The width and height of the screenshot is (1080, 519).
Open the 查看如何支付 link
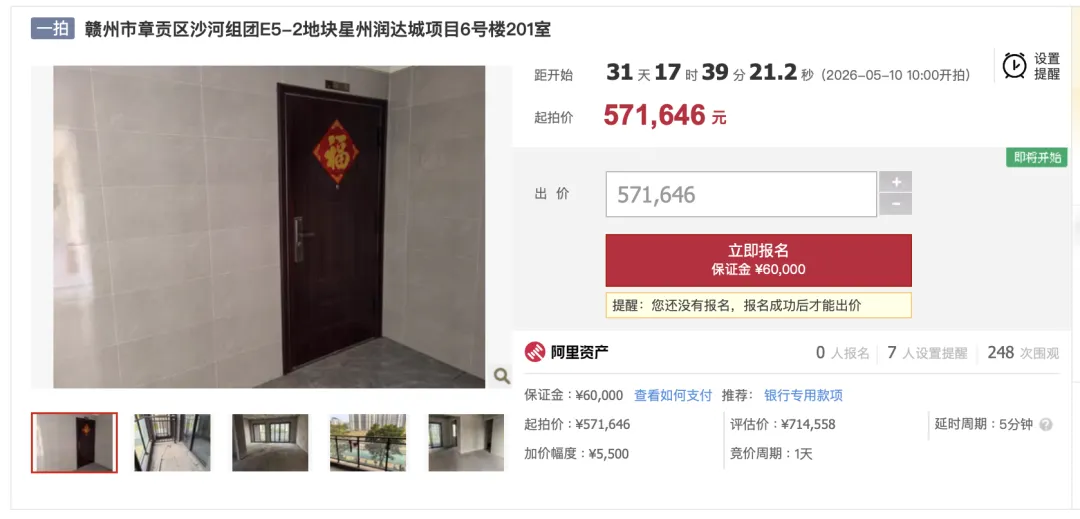673,396
